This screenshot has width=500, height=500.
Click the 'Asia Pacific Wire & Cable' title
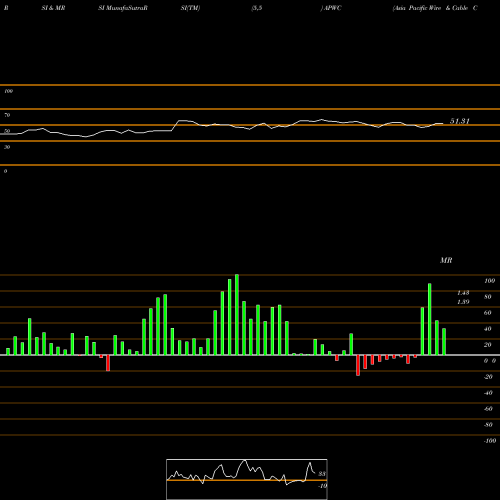click(x=430, y=8)
